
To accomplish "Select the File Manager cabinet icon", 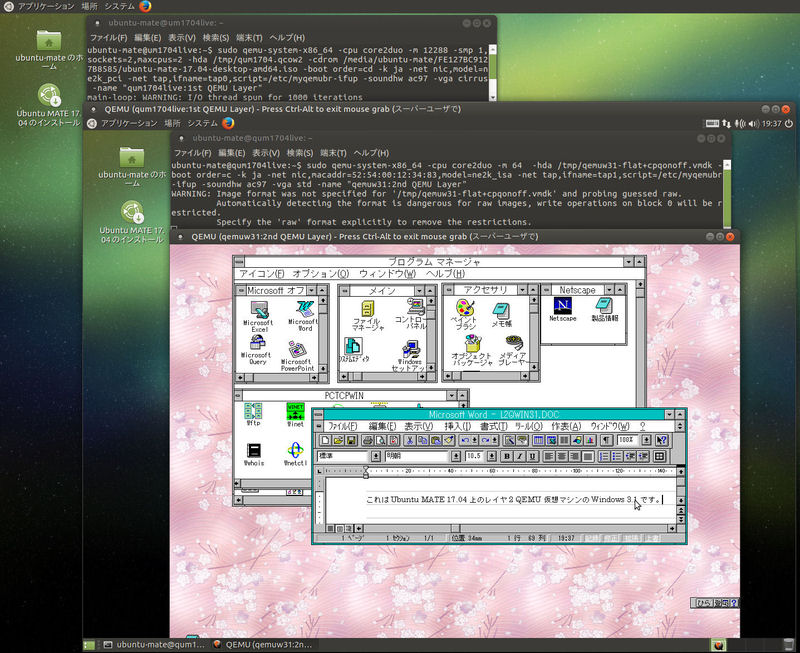I will coord(368,315).
